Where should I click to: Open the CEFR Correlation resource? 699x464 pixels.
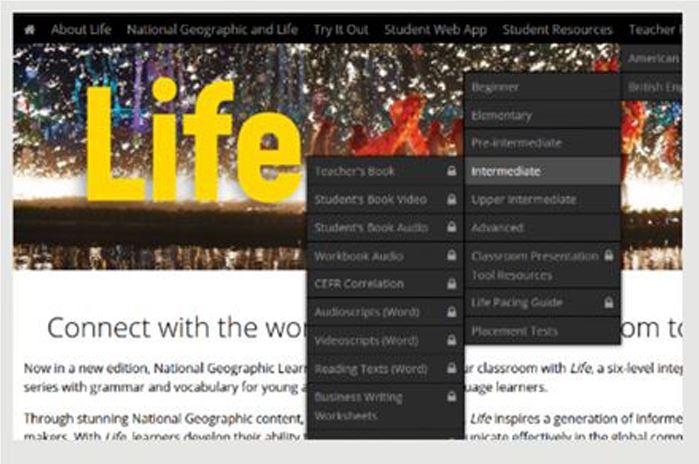pyautogui.click(x=386, y=284)
